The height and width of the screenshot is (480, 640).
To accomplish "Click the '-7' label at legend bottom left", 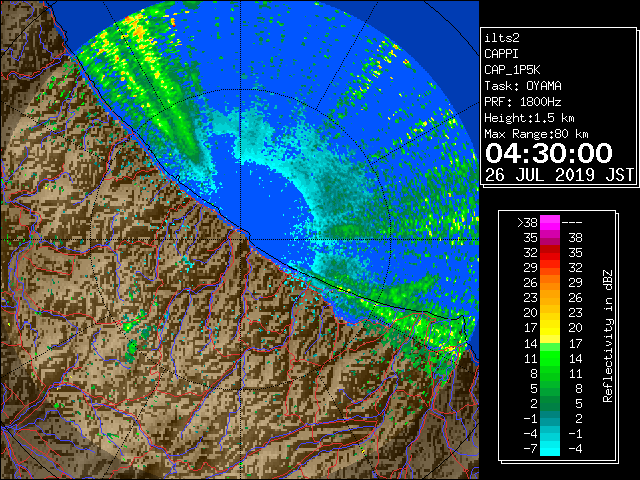I will pyautogui.click(x=530, y=449).
